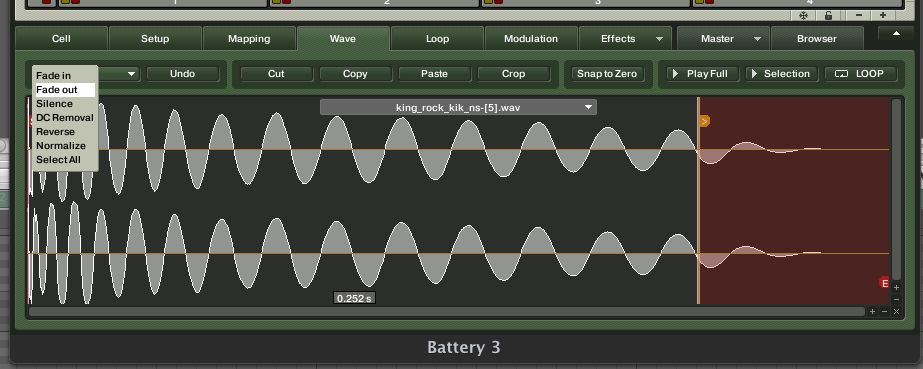Click the snowflake freeze icon above the tabs
923x369 pixels.
(x=804, y=15)
